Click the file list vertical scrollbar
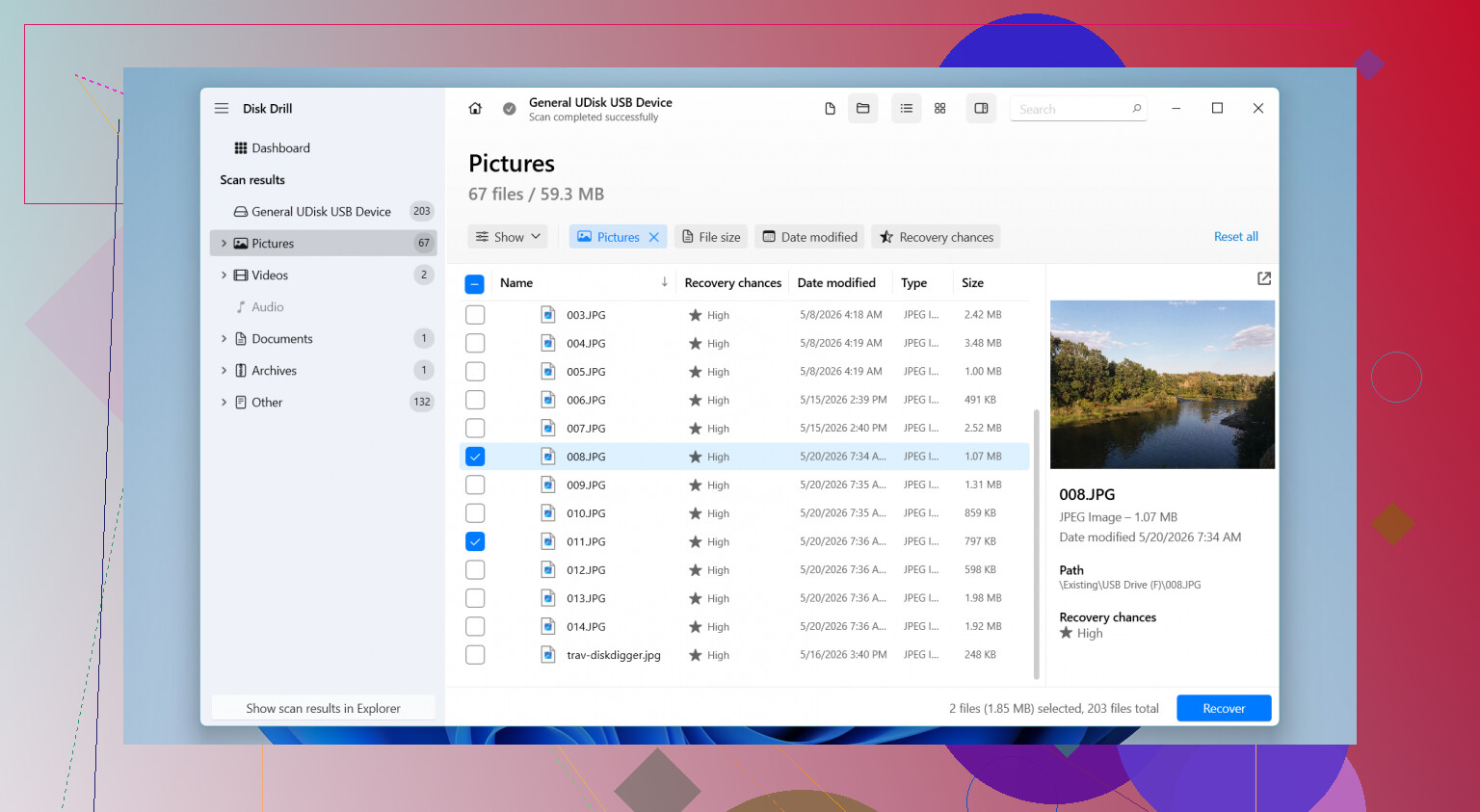Viewport: 1480px width, 812px height. coord(1037,544)
